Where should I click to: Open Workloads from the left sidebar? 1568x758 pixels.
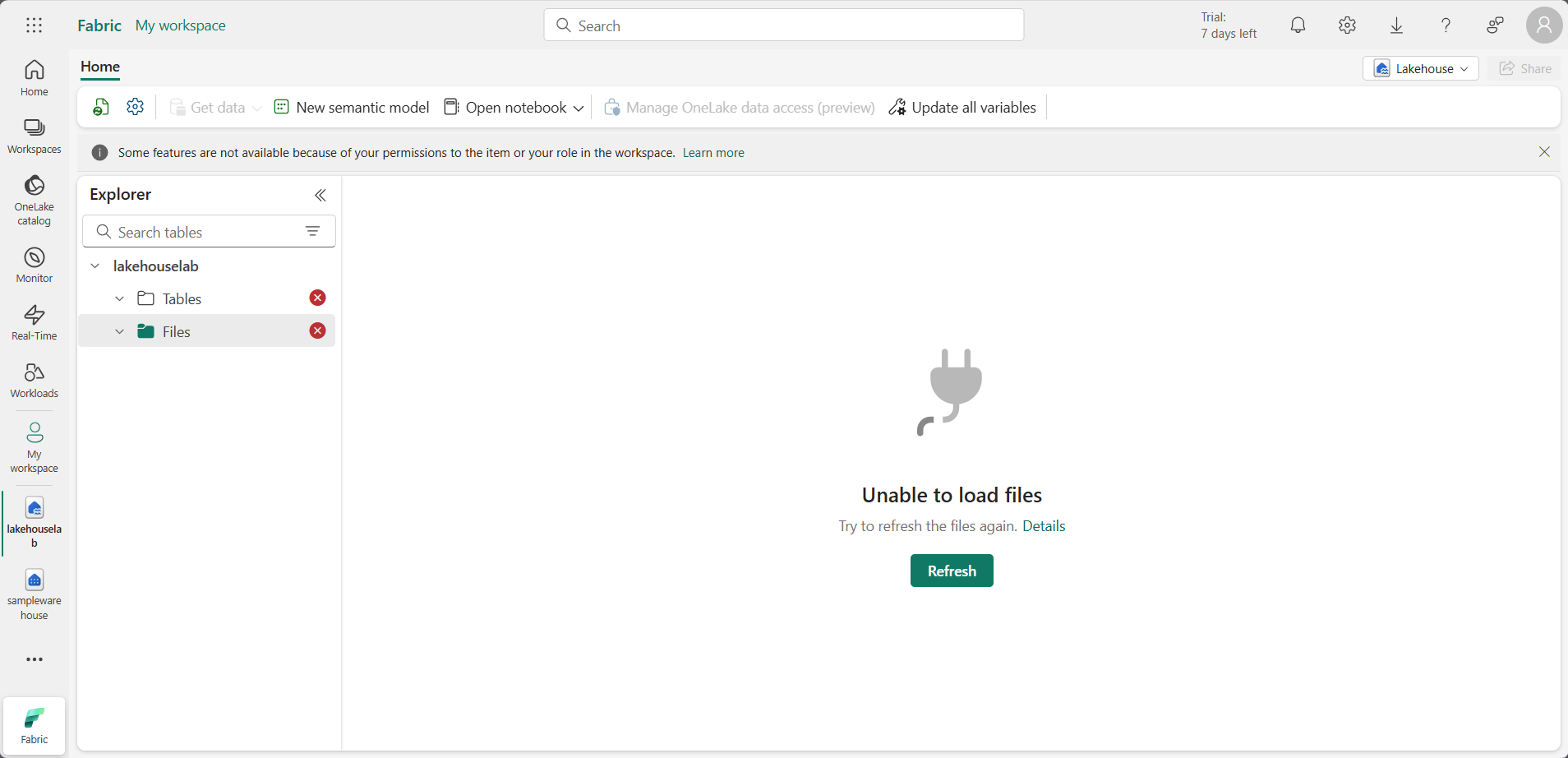point(34,380)
